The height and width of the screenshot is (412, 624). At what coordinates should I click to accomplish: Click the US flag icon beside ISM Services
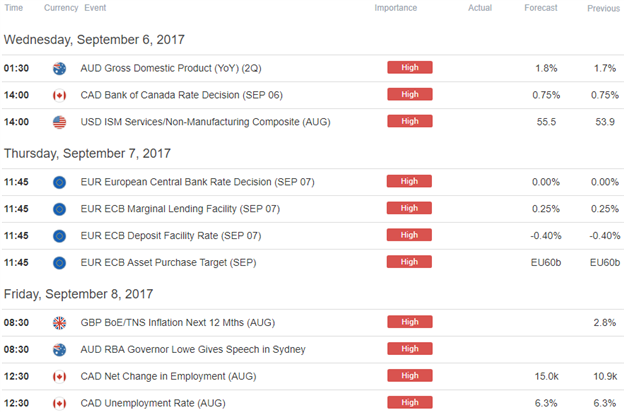point(59,122)
